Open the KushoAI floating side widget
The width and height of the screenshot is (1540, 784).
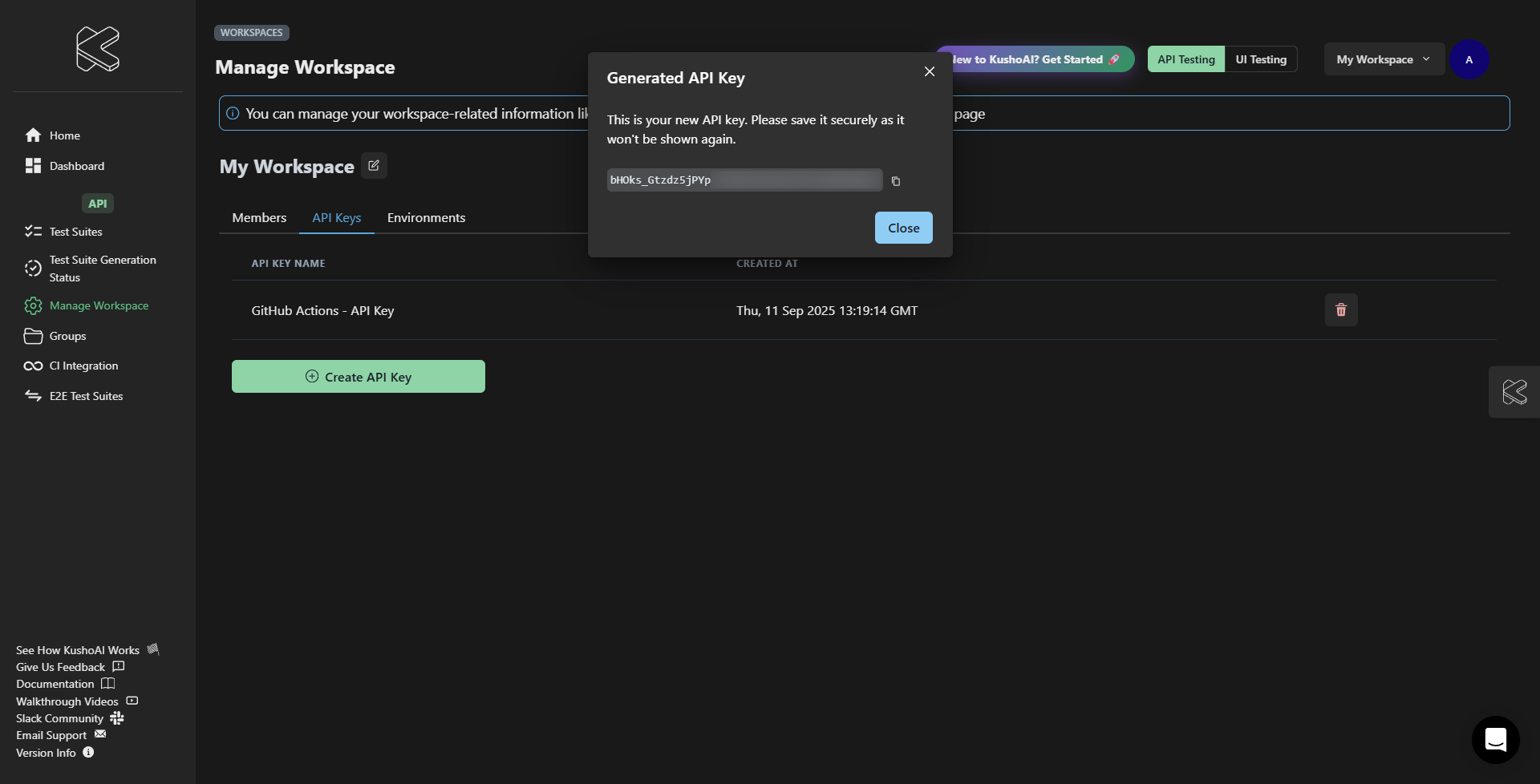click(1514, 392)
